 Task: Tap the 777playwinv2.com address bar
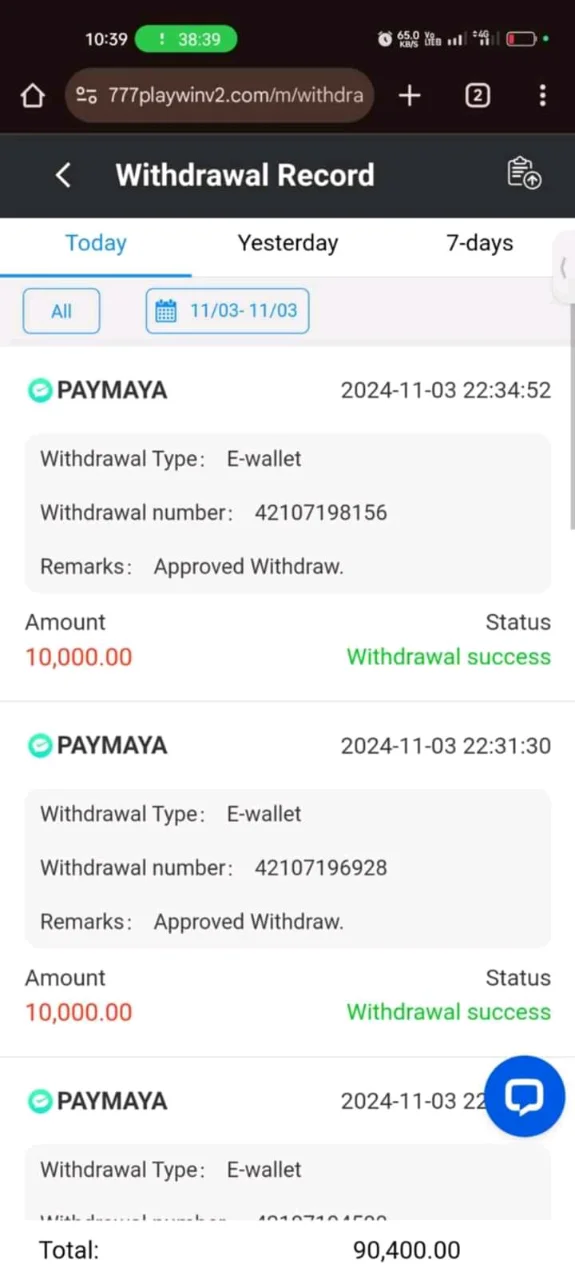coord(220,96)
